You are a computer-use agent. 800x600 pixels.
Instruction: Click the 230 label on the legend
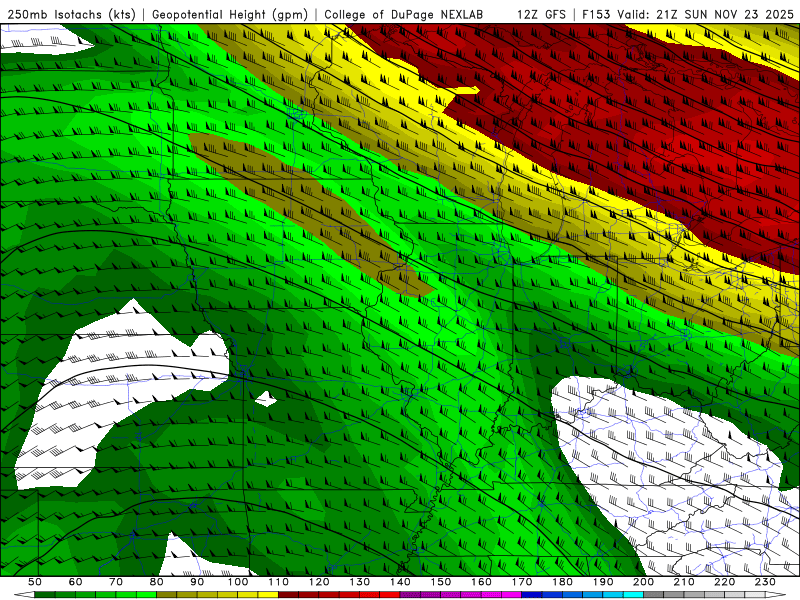coord(765,582)
